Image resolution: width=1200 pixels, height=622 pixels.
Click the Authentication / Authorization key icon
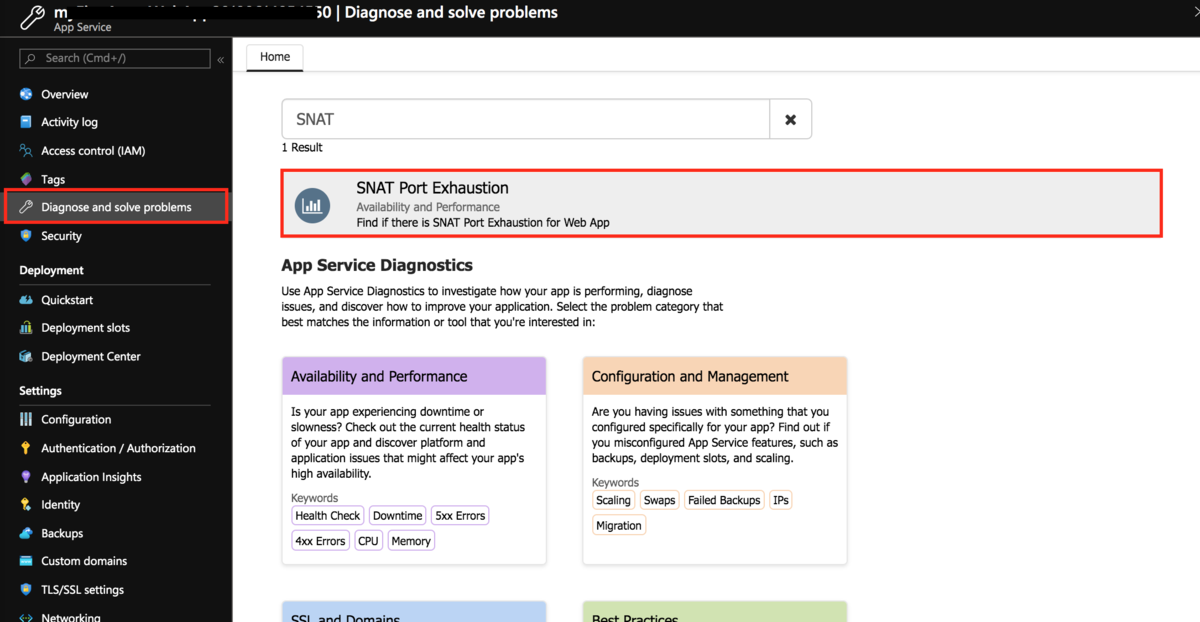[27, 448]
